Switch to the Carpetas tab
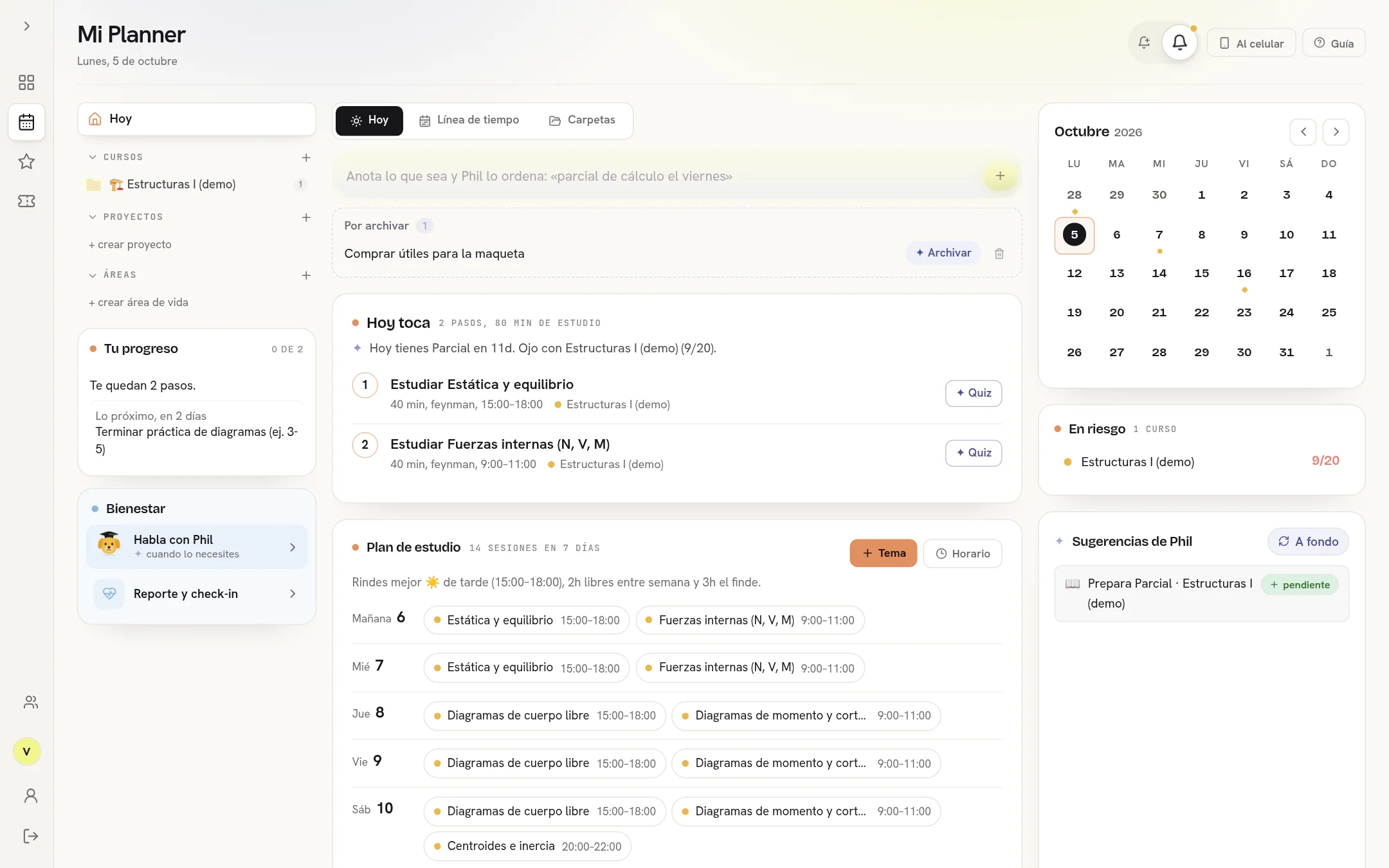This screenshot has width=1389, height=868. click(582, 120)
